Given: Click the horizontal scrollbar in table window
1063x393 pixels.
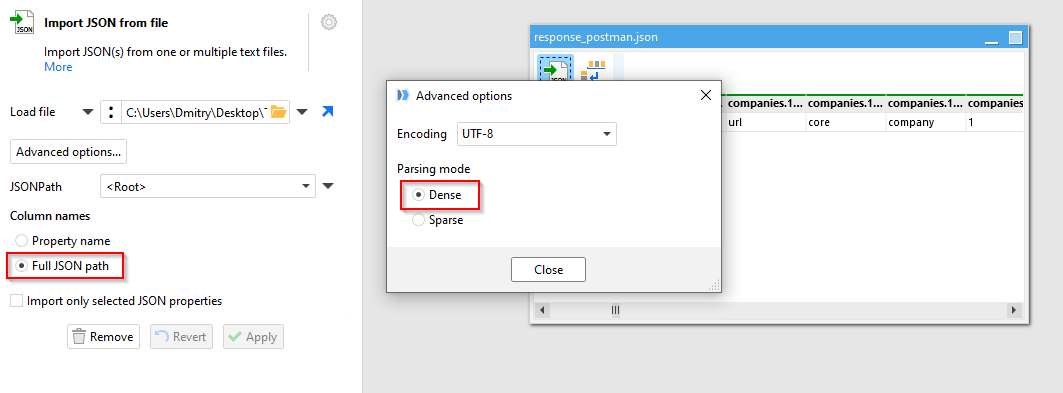Looking at the screenshot, I should [778, 310].
